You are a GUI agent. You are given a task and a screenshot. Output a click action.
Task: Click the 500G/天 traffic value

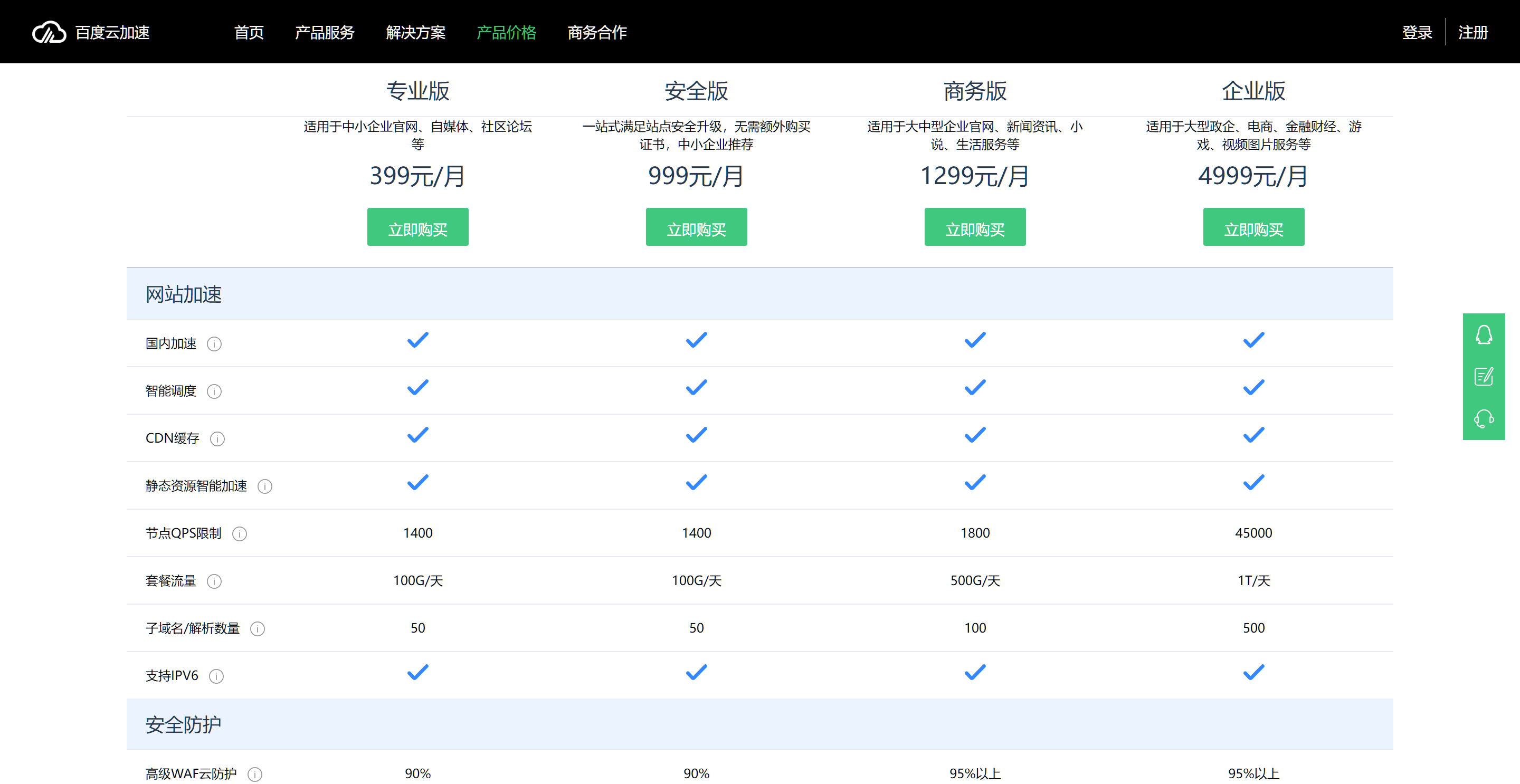coord(975,581)
